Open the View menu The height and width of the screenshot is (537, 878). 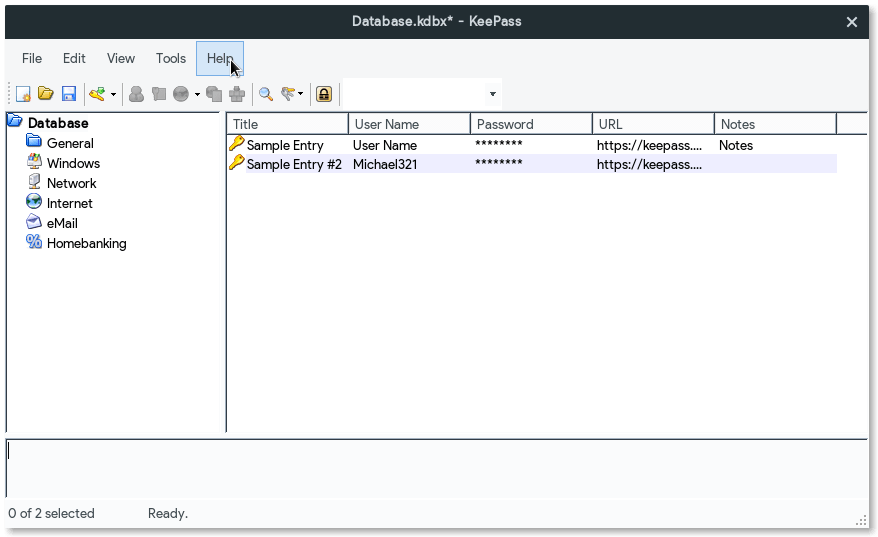point(121,58)
